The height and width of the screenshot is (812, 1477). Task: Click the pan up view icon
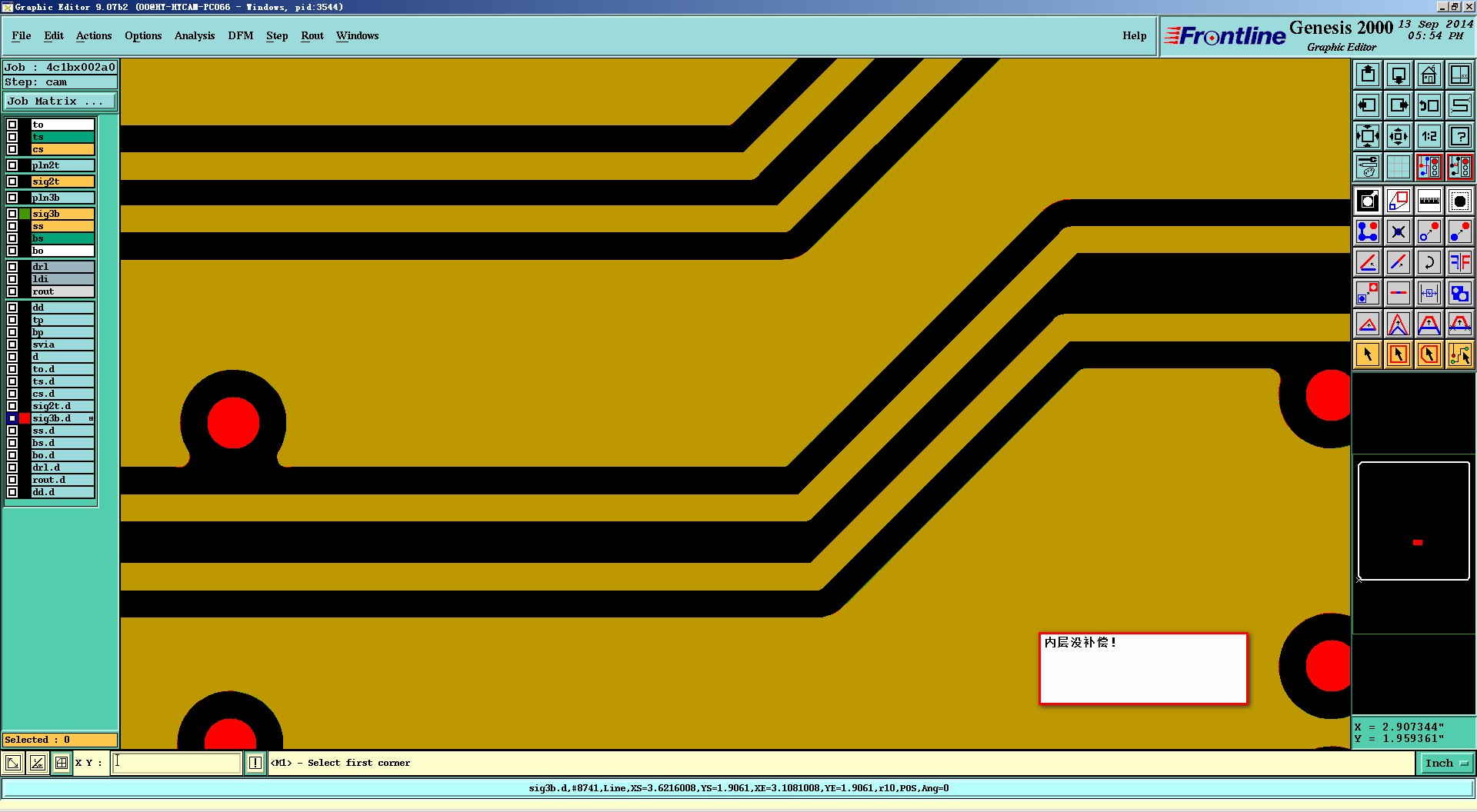click(1368, 75)
